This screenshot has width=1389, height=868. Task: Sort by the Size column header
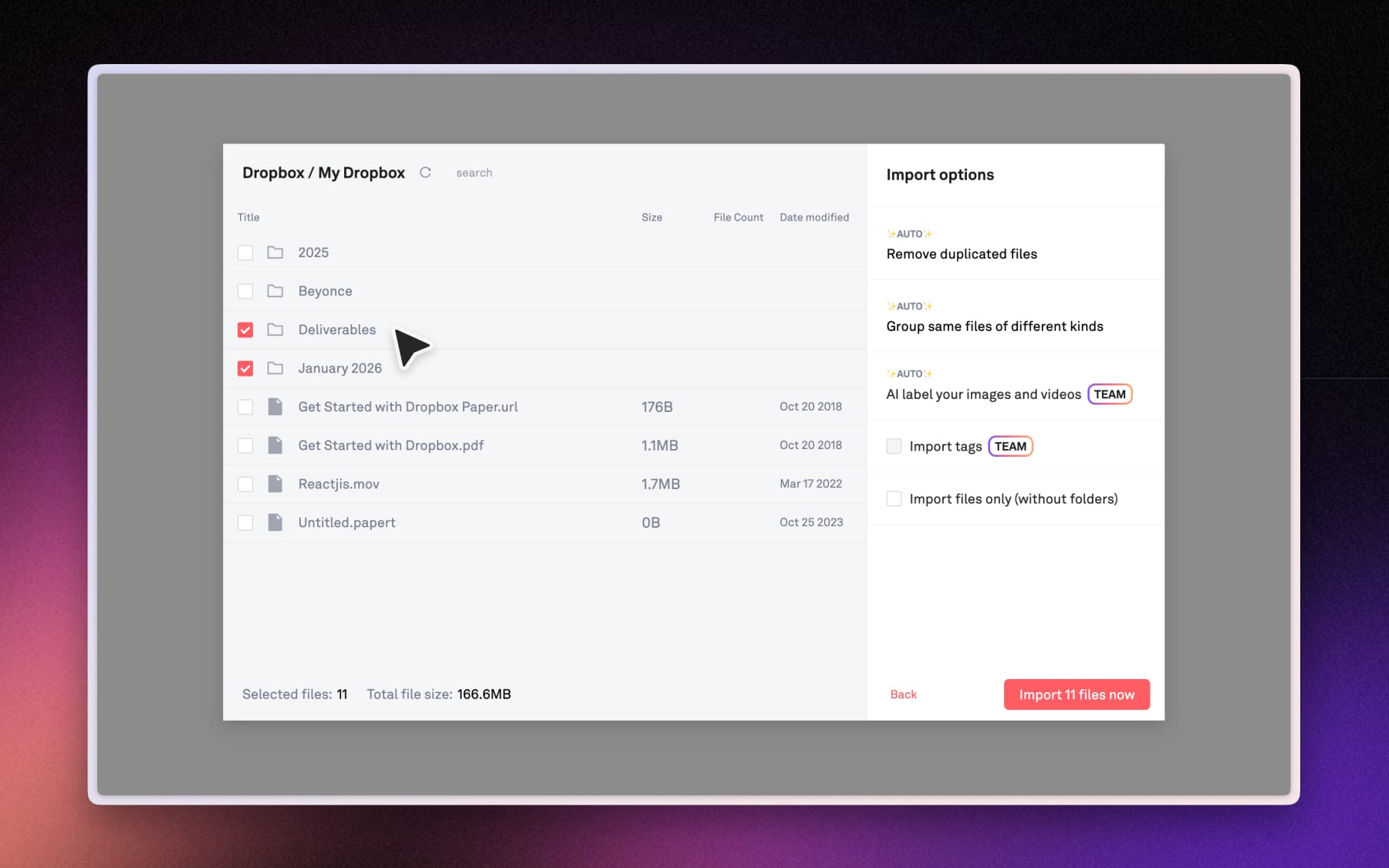(x=651, y=218)
